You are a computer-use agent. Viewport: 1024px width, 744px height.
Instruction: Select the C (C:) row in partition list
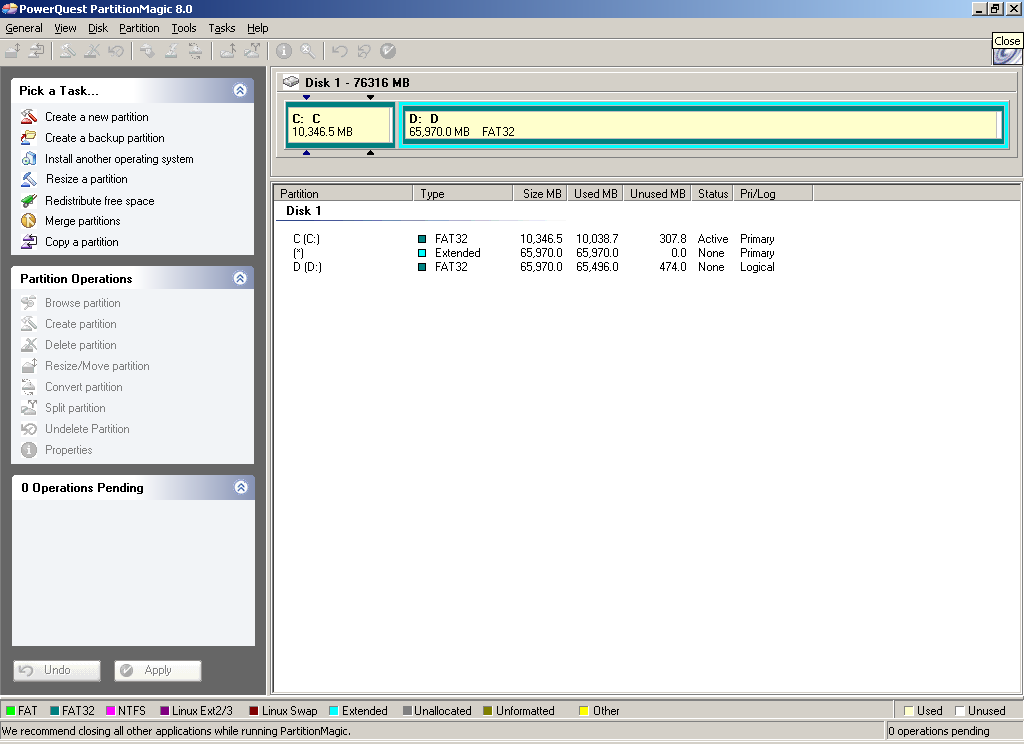[534, 239]
